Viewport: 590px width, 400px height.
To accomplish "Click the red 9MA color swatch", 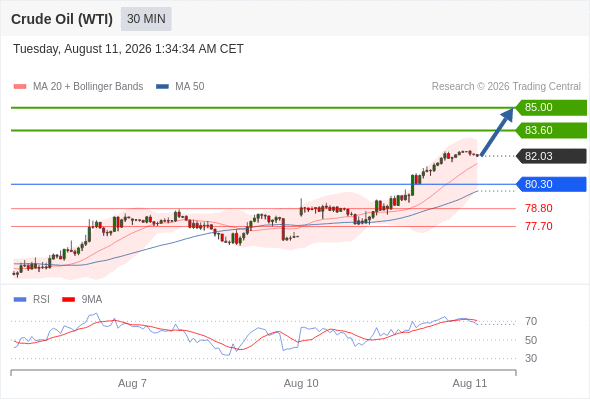I will pyautogui.click(x=68, y=300).
